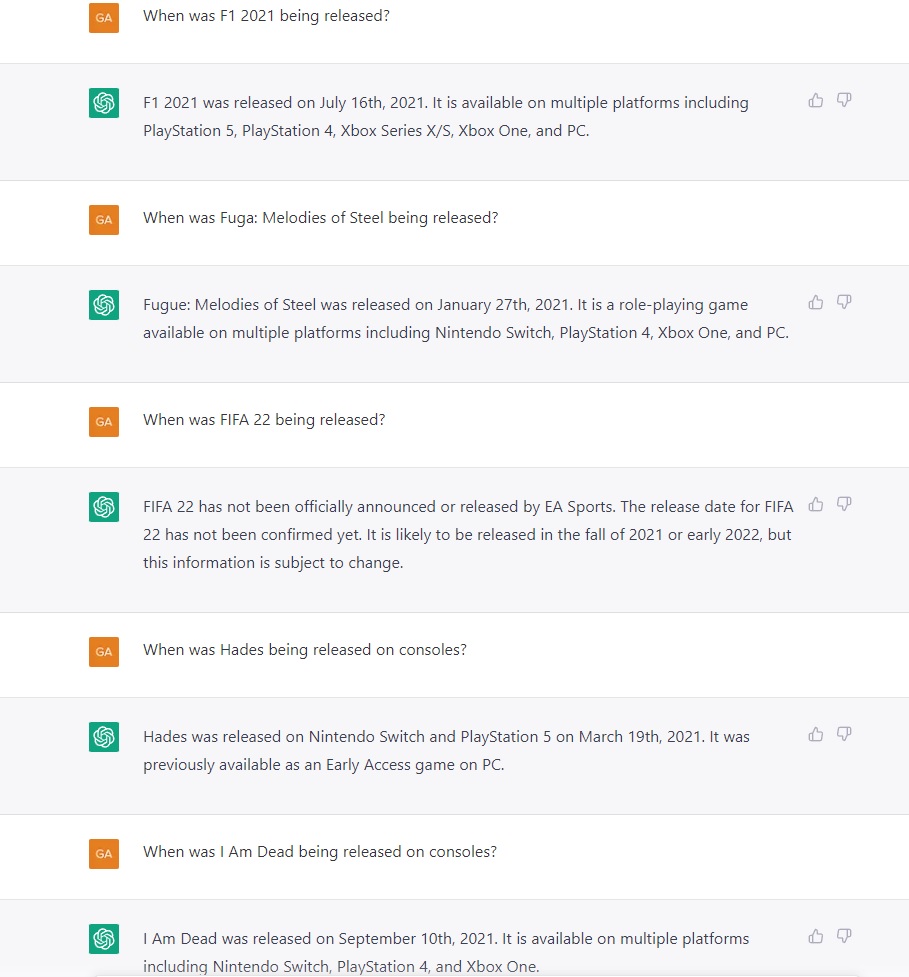Viewport: 909px width, 977px height.
Task: Dislike the F1 2021 release date answer
Action: pyautogui.click(x=844, y=100)
